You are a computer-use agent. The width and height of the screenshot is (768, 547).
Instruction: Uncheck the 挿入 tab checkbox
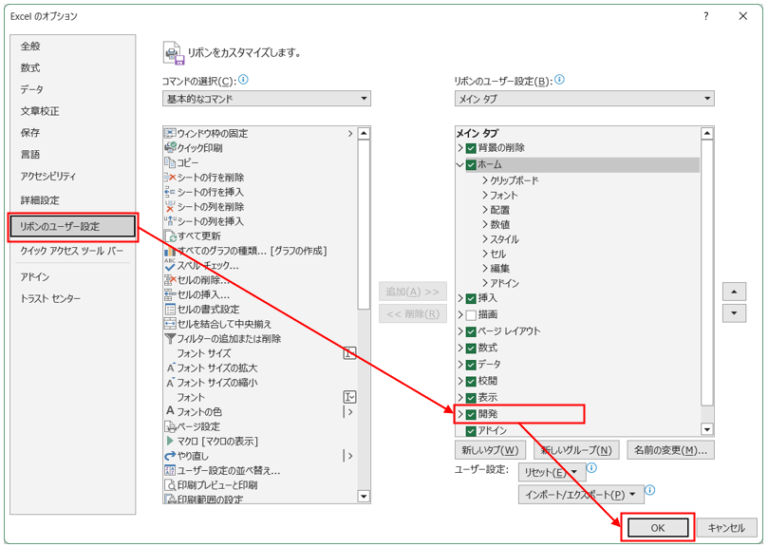pos(471,298)
